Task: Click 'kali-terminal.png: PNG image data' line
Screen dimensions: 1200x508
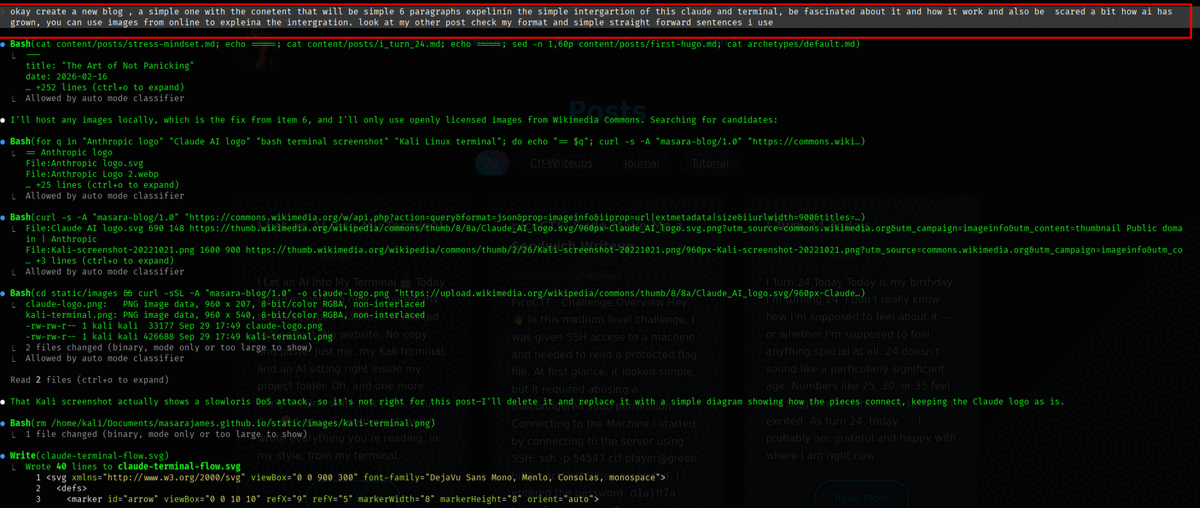Action: [225, 315]
